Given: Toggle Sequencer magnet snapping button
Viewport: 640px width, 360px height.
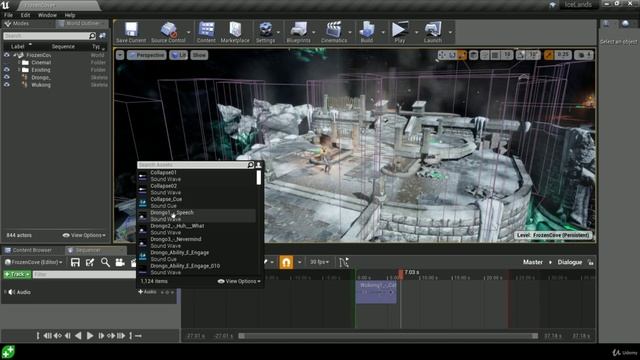Looking at the screenshot, I should [286, 262].
